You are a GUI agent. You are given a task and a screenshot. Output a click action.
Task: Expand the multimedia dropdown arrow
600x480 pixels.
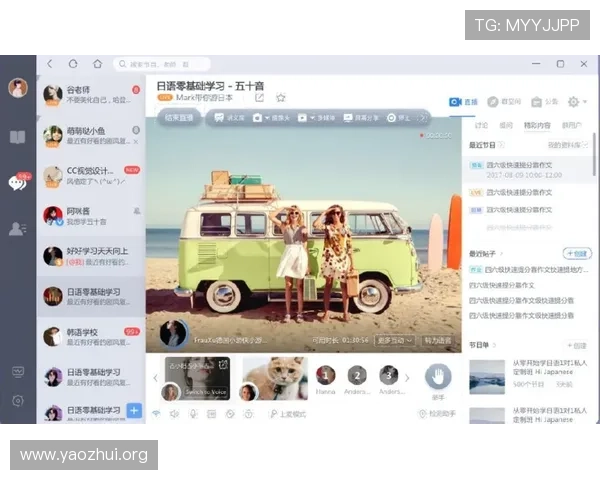(312, 118)
